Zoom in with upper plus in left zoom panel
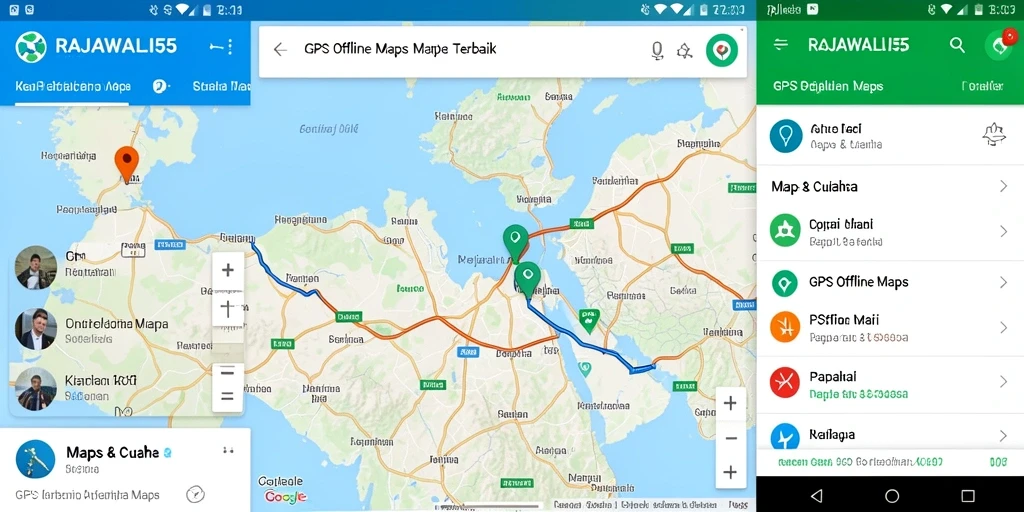This screenshot has width=1024, height=512. (x=228, y=270)
